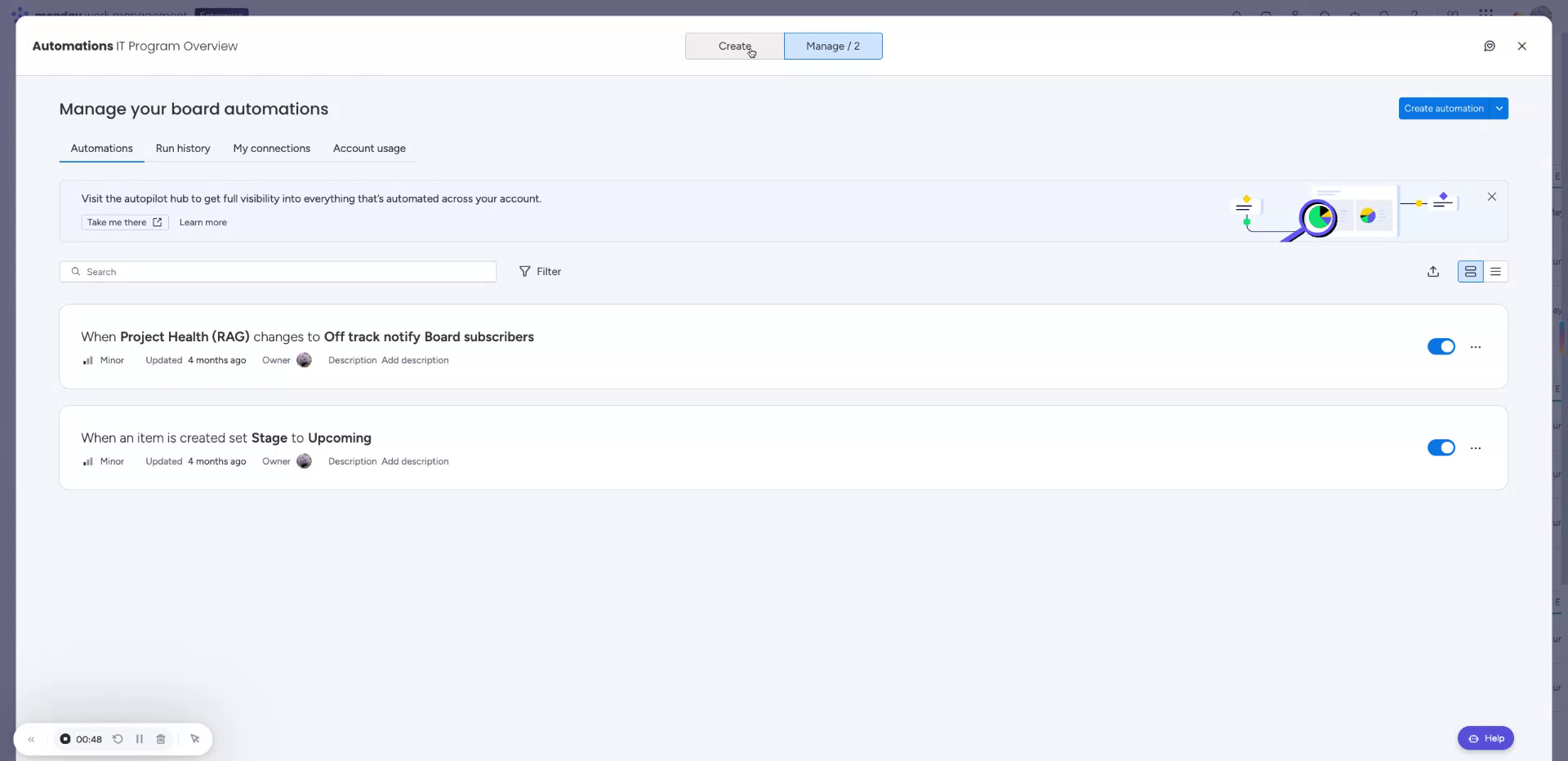Open the Create automation dropdown arrow

(1500, 108)
